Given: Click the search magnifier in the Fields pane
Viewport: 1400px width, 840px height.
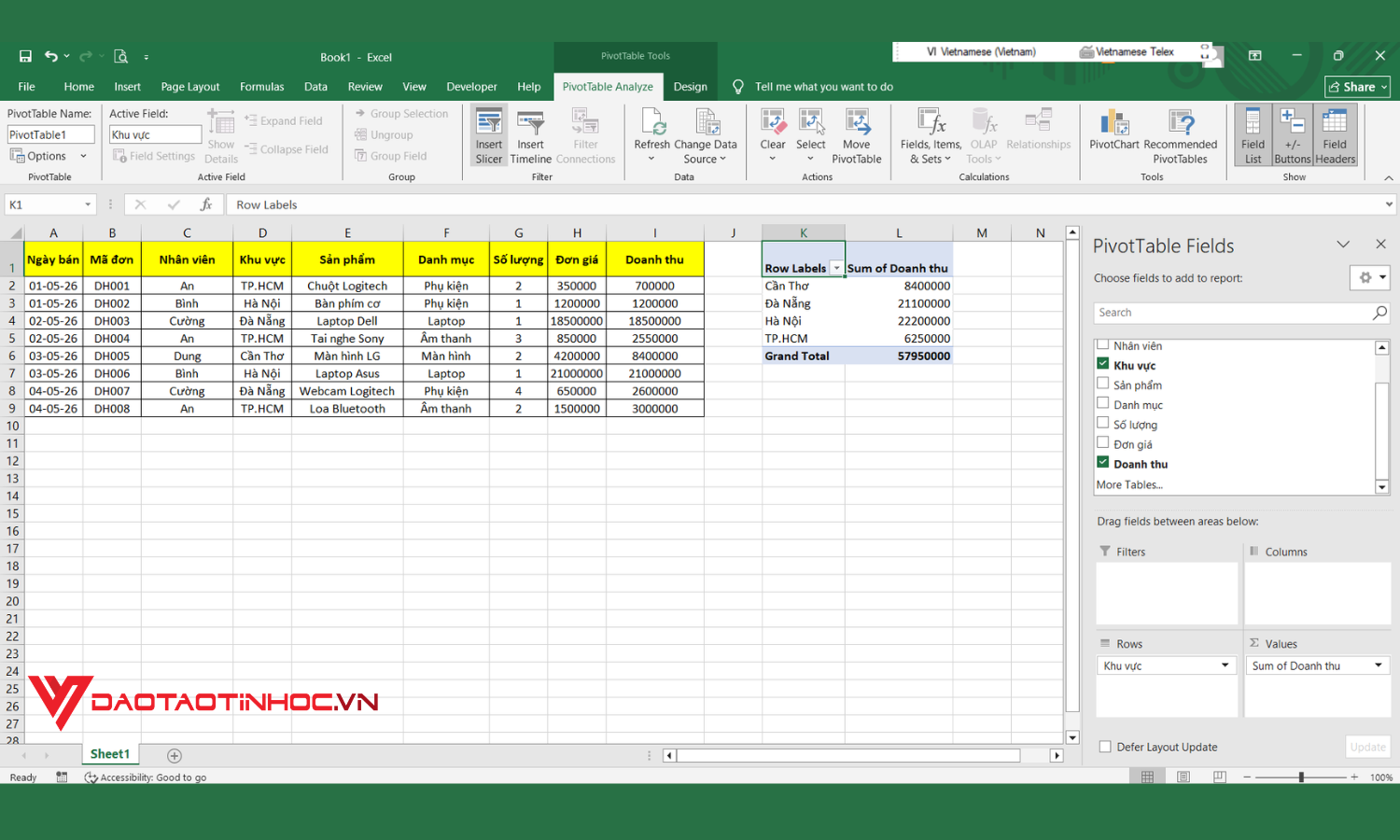Looking at the screenshot, I should 1379,313.
